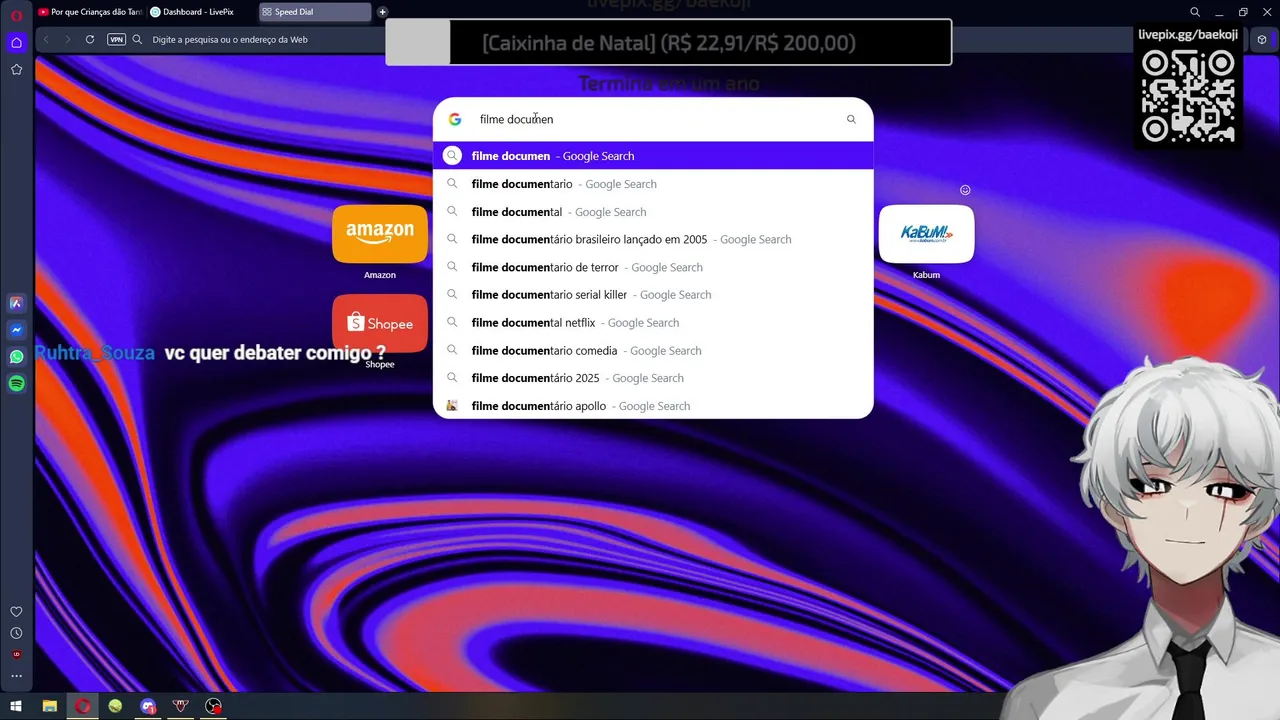The width and height of the screenshot is (1280, 720).
Task: Open WhatsApp in sidebar
Action: [16, 357]
